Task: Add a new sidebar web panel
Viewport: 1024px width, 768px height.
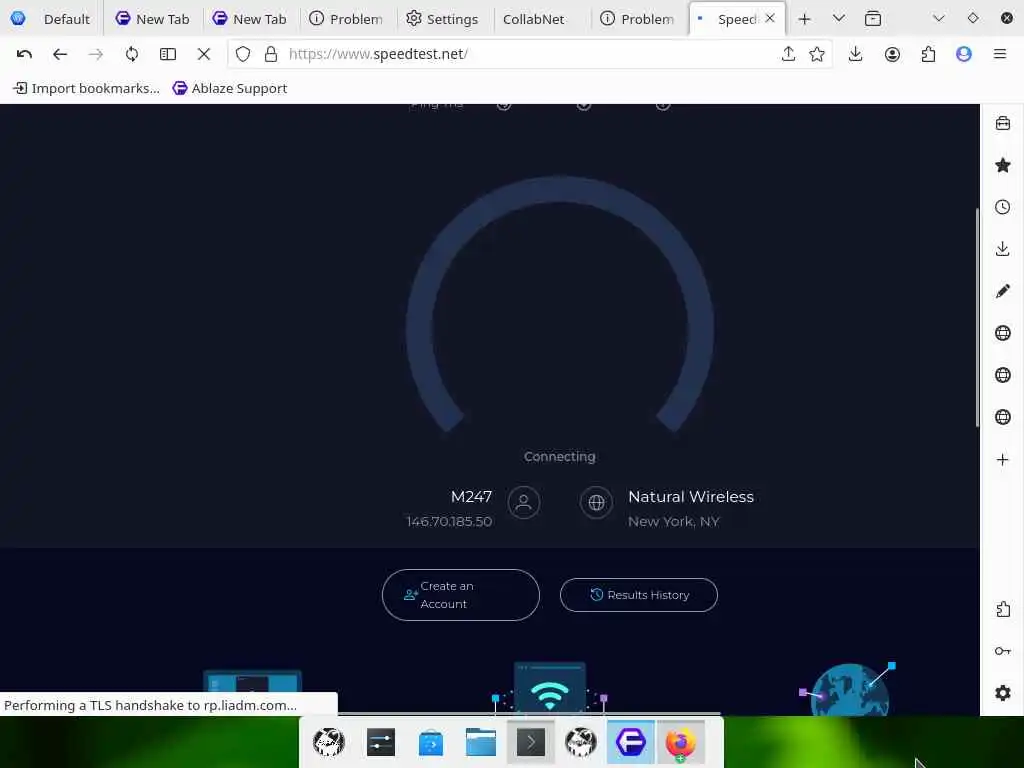Action: pyautogui.click(x=1003, y=460)
